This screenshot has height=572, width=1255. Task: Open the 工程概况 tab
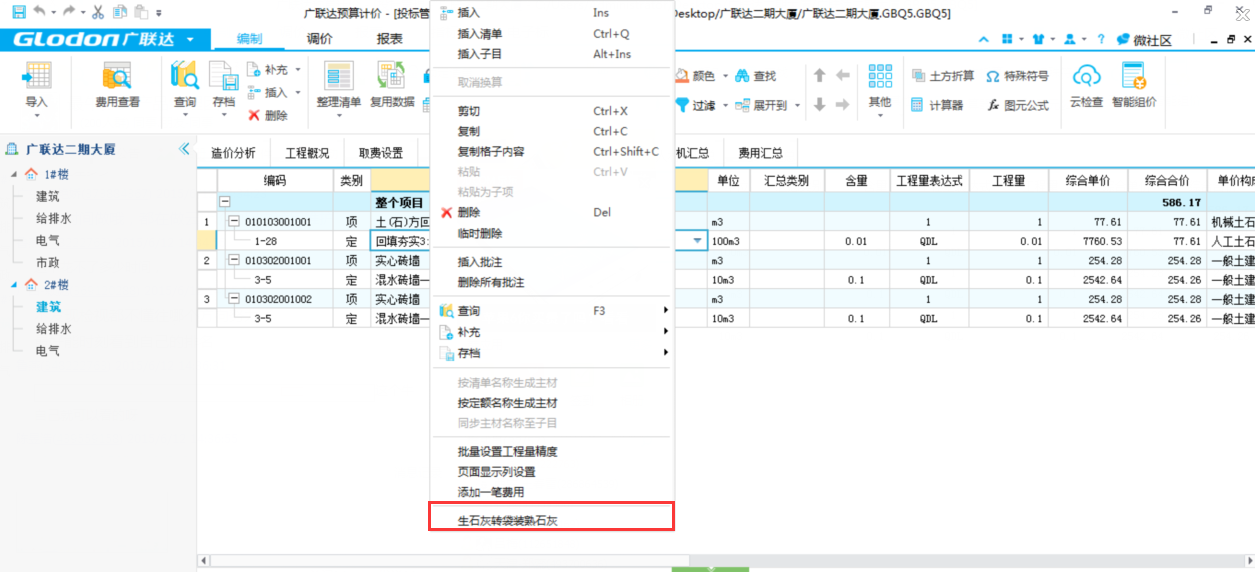307,153
